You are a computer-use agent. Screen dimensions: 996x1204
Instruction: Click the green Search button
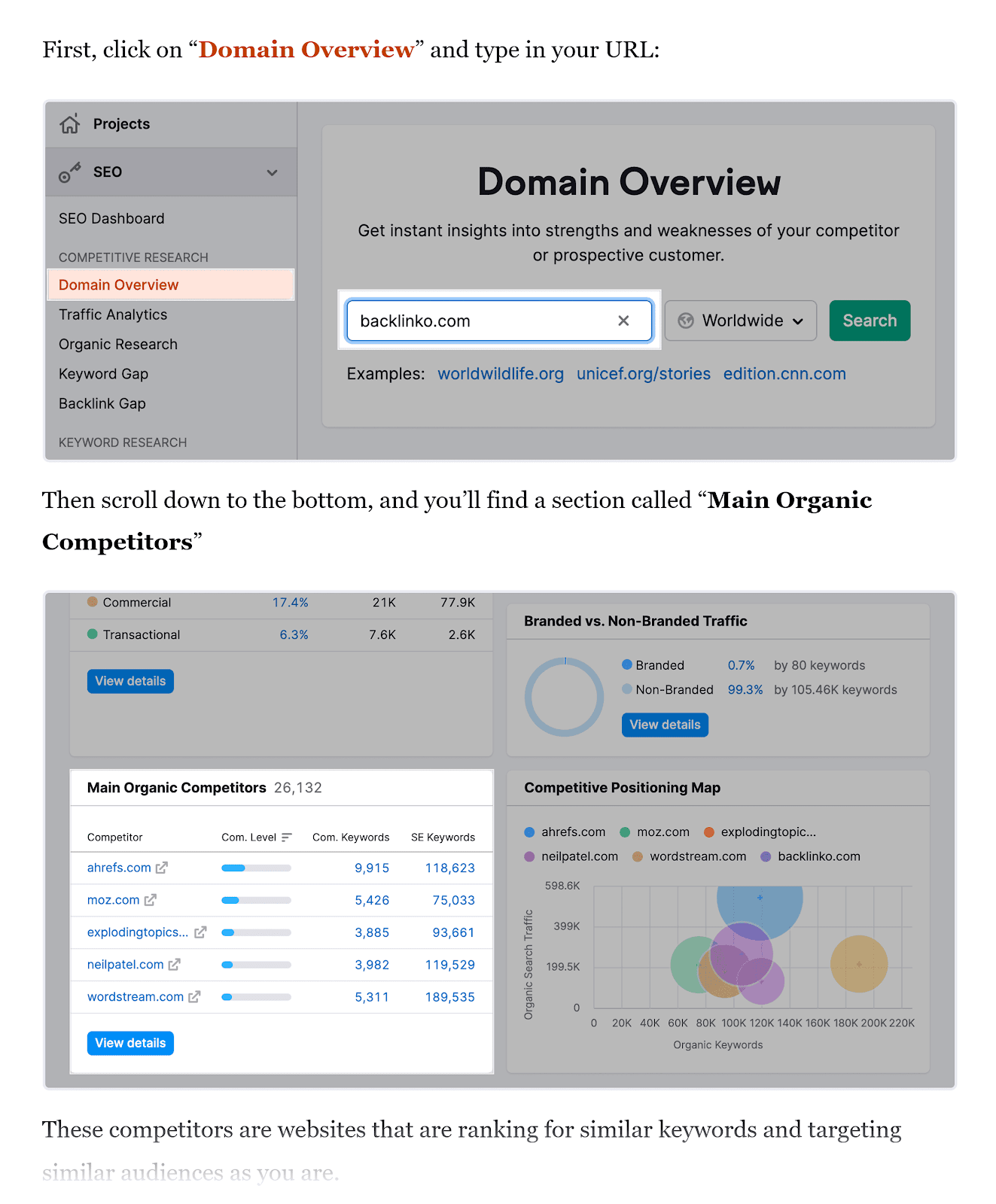(870, 321)
